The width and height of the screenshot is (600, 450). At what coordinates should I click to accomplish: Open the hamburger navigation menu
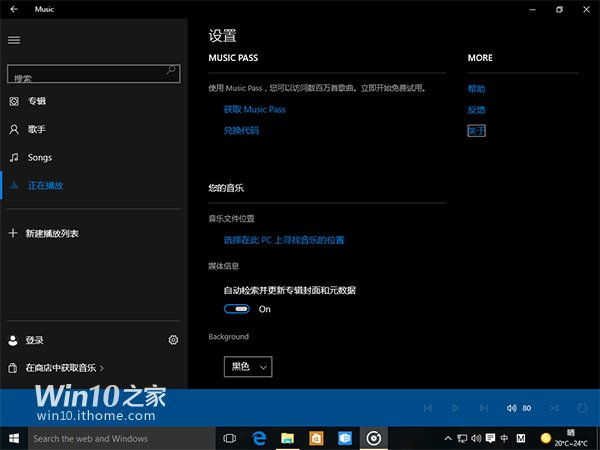14,40
